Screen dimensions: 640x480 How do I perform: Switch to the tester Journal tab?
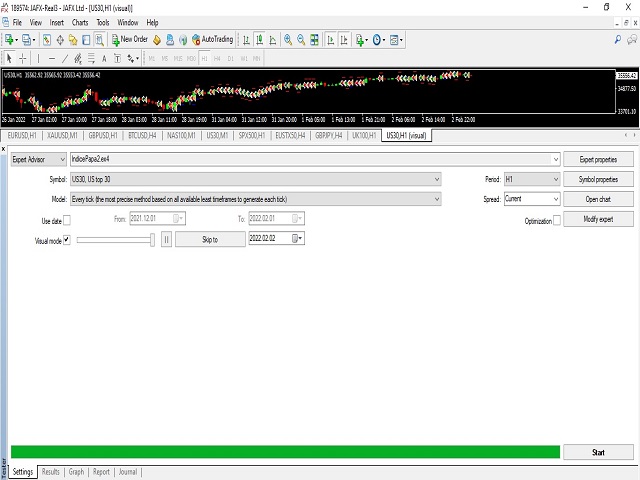(128, 472)
